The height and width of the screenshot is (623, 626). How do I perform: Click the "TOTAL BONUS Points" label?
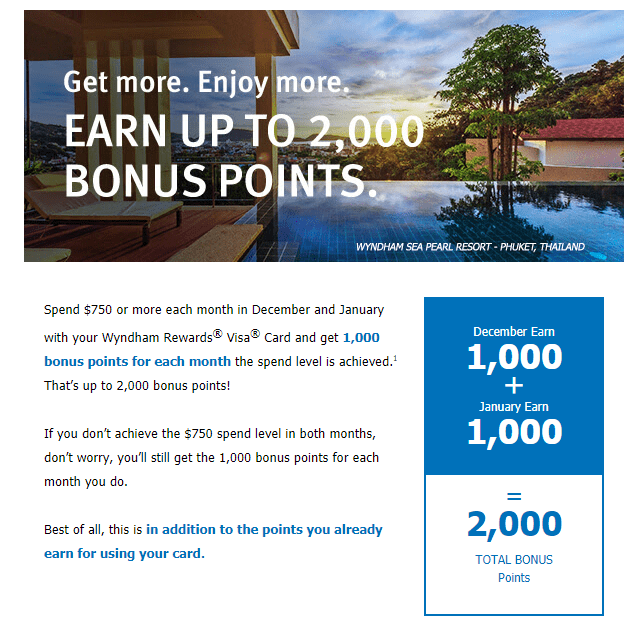514,568
